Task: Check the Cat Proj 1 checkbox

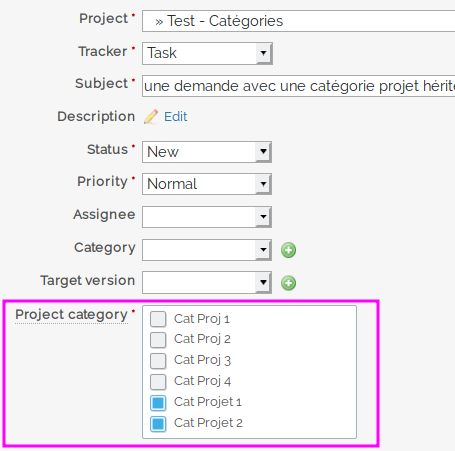Action: point(158,319)
